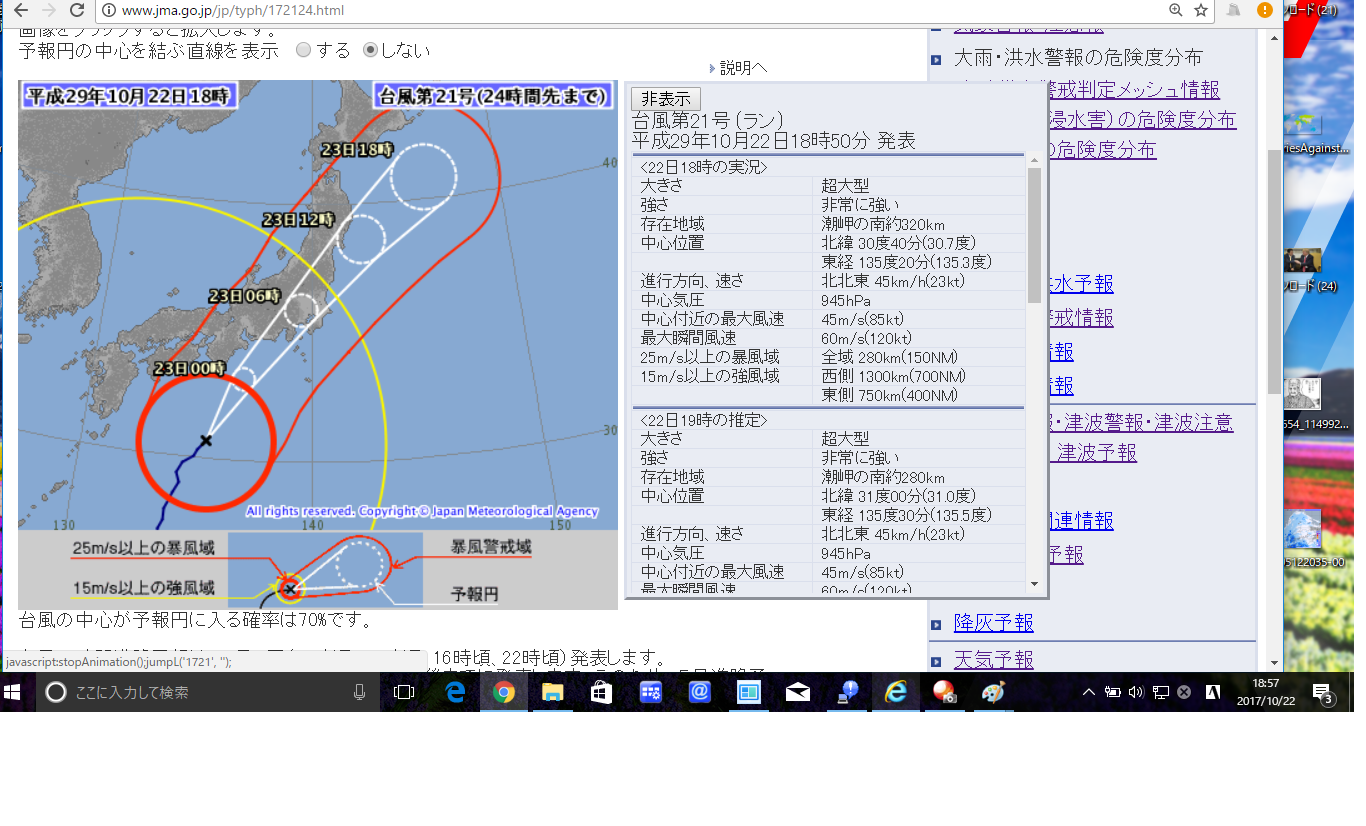The image size is (1366, 826).
Task: Click the Cortana microphone icon
Action: click(360, 692)
